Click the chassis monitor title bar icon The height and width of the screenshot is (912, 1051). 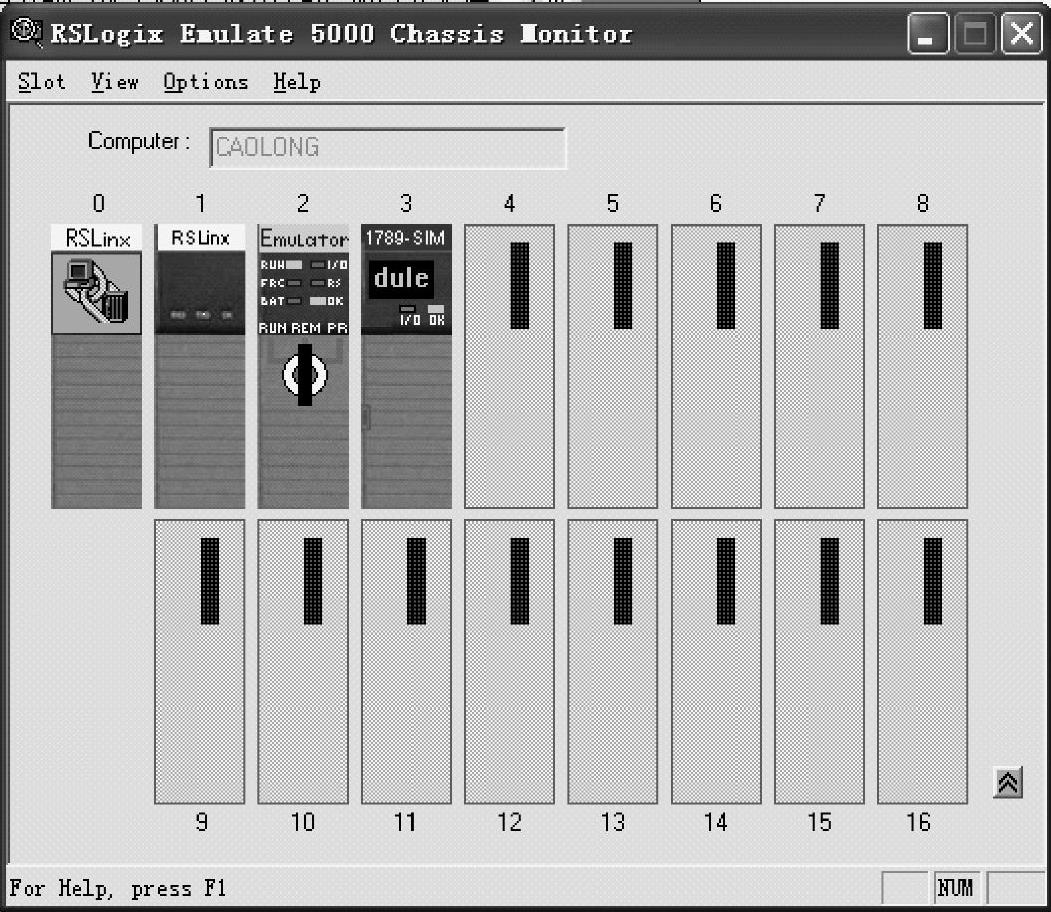(x=27, y=31)
